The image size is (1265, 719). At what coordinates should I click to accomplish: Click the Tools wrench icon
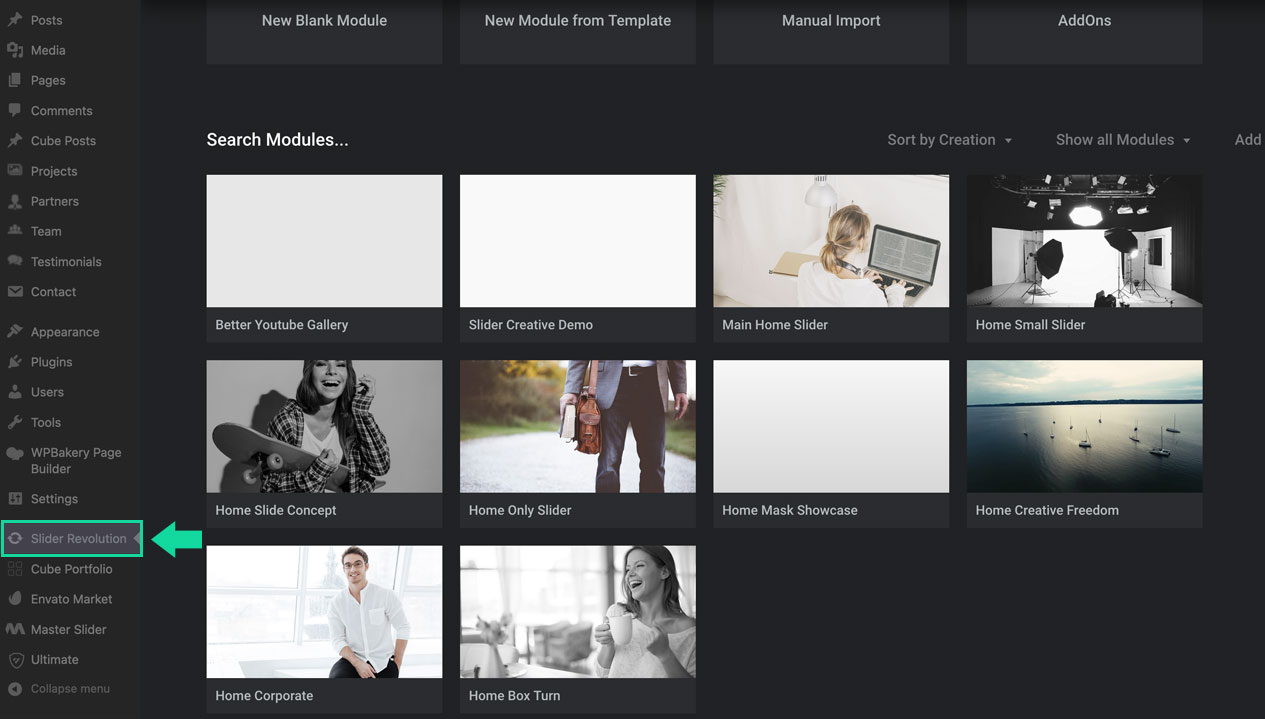[15, 422]
